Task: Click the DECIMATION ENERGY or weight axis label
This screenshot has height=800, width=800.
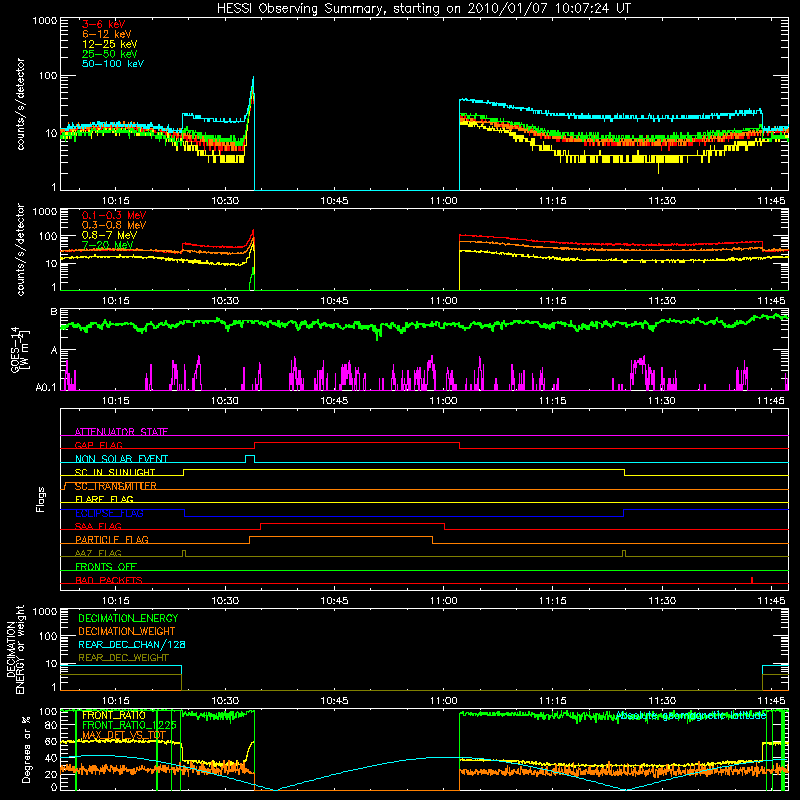Action: coord(15,649)
